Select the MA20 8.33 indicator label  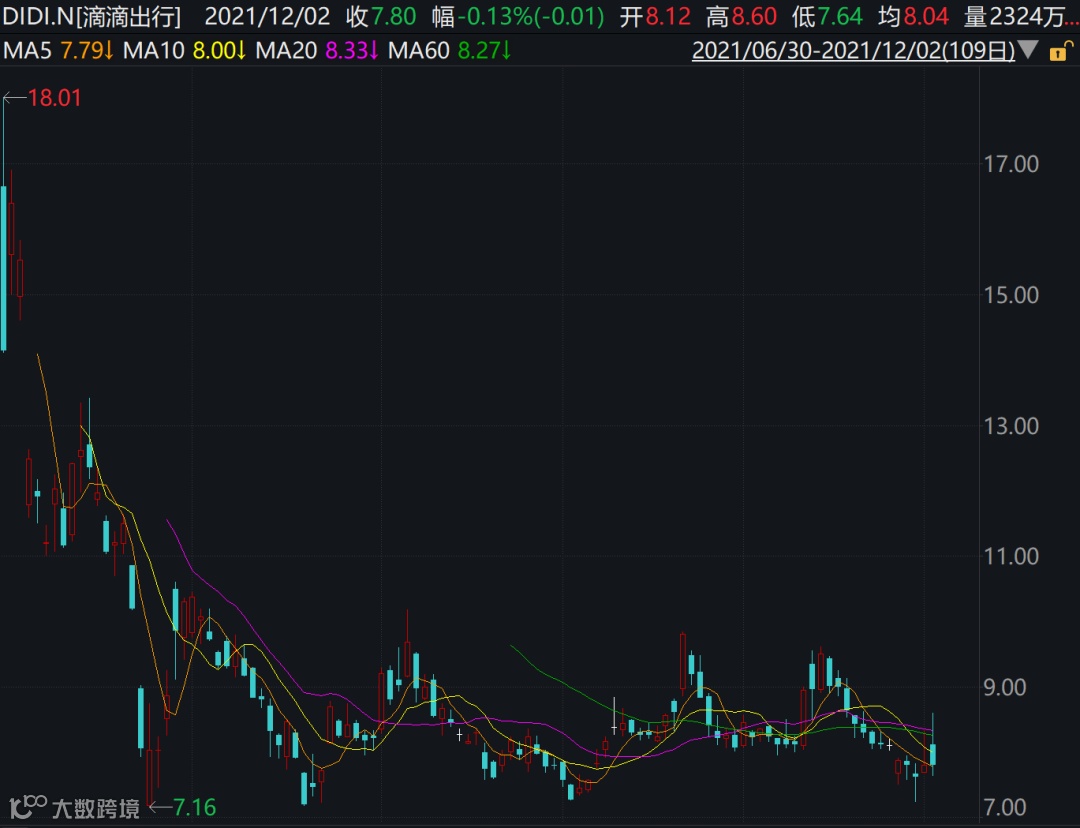(x=317, y=51)
